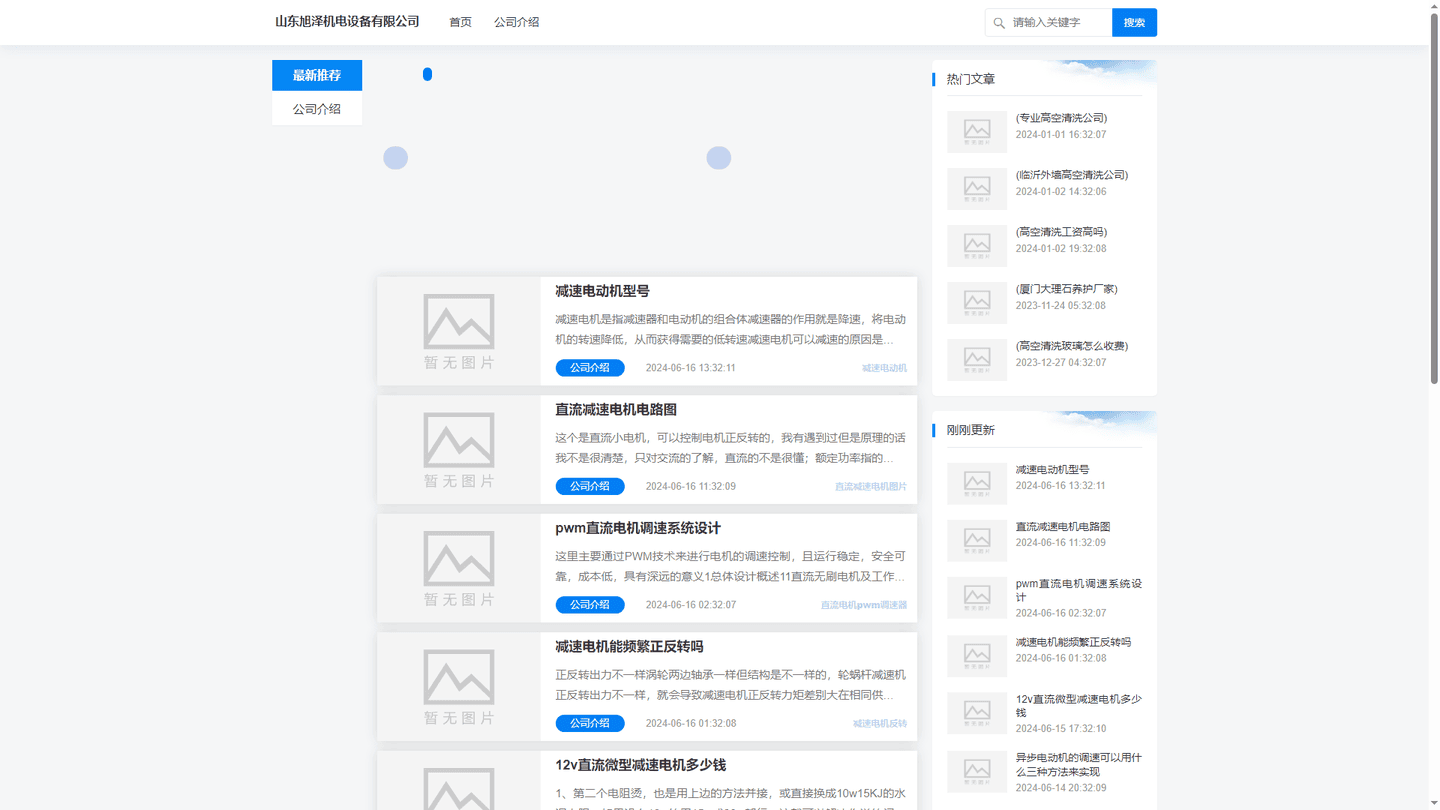The width and height of the screenshot is (1440, 810).
Task: Click the carousel indicator dot
Action: [427, 74]
